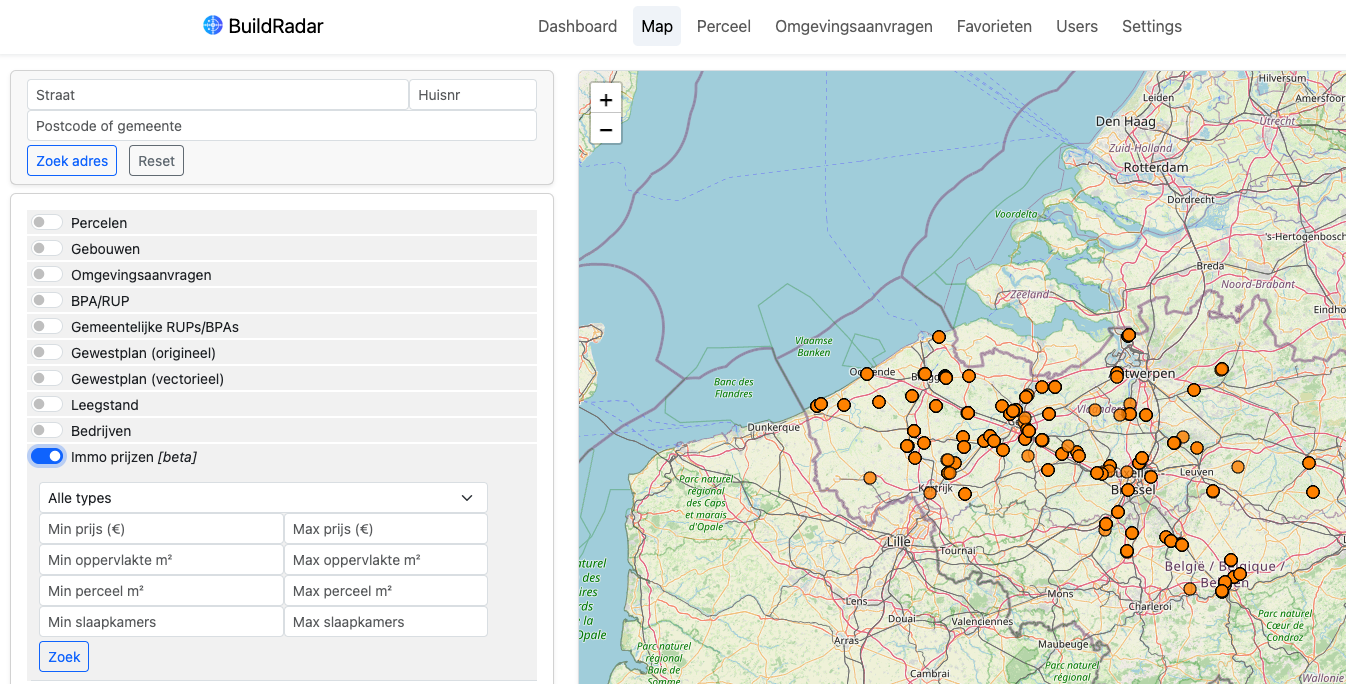Open Settings in the top navigation
The height and width of the screenshot is (684, 1346).
[1151, 27]
